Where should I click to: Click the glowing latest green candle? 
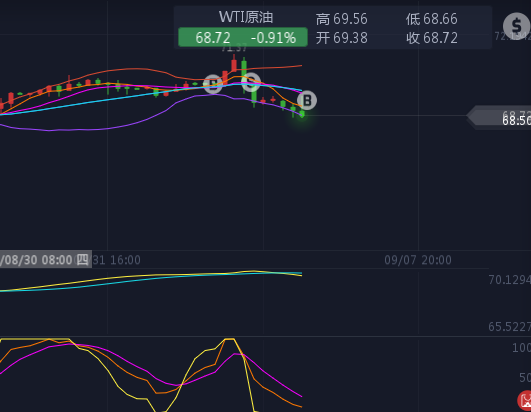302,114
